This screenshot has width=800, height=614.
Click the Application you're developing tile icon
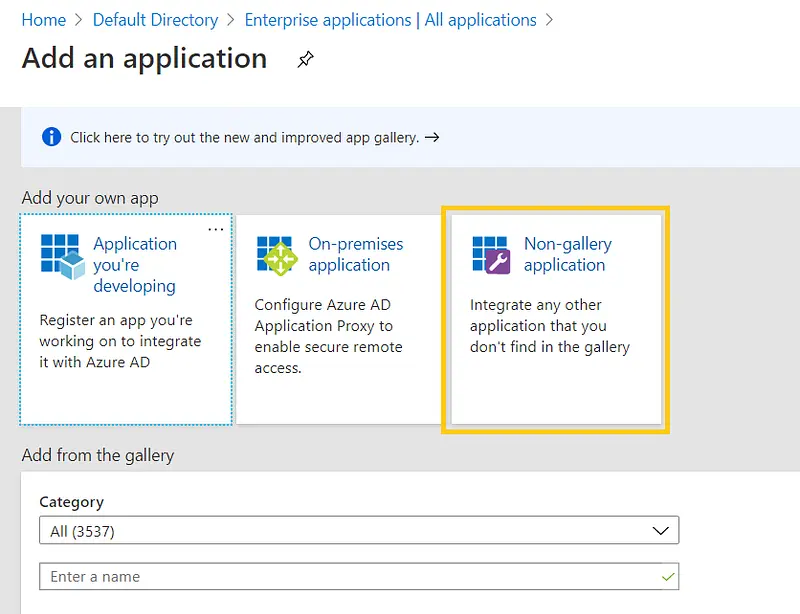tap(60, 255)
